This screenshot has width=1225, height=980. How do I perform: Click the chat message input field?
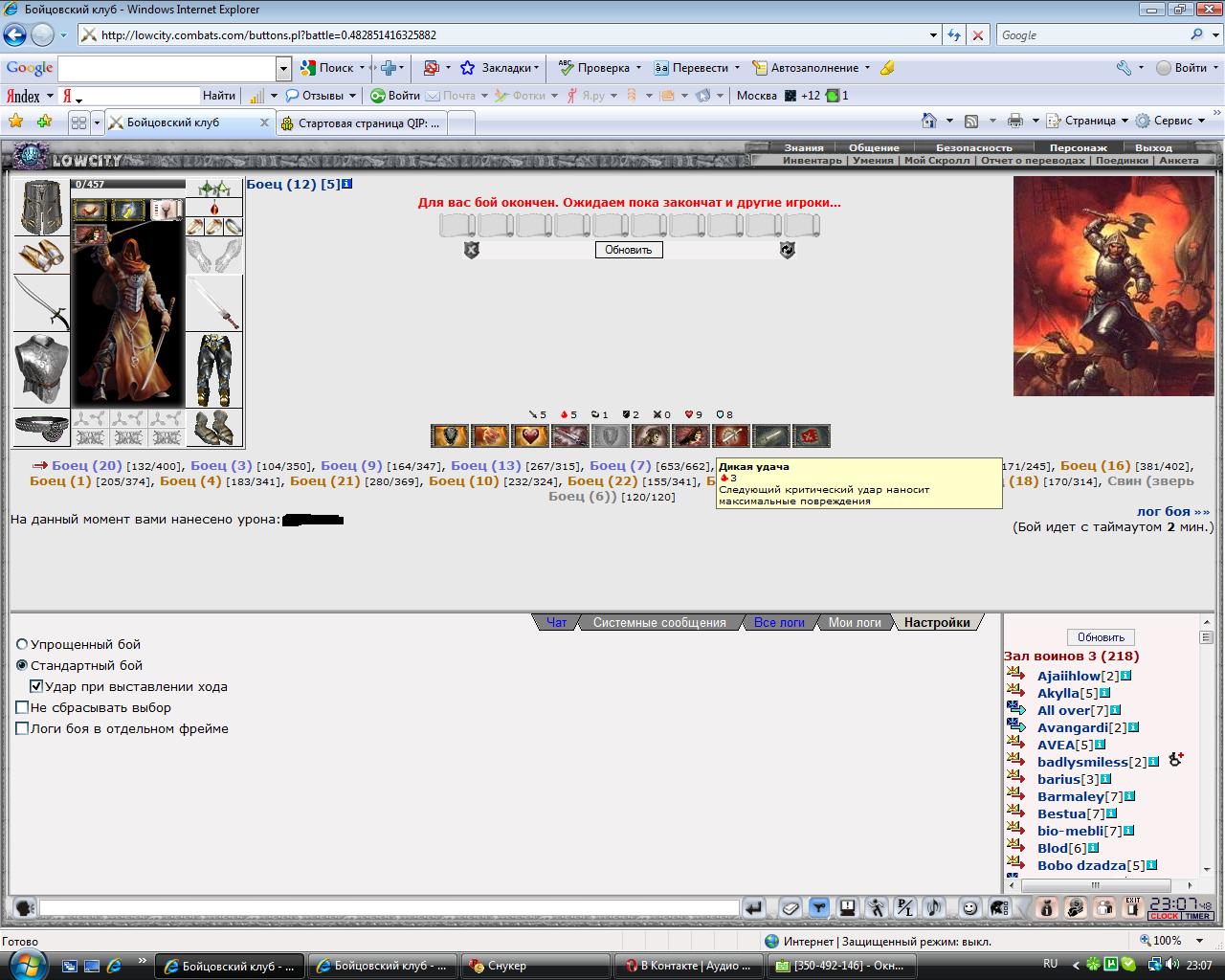[x=390, y=907]
